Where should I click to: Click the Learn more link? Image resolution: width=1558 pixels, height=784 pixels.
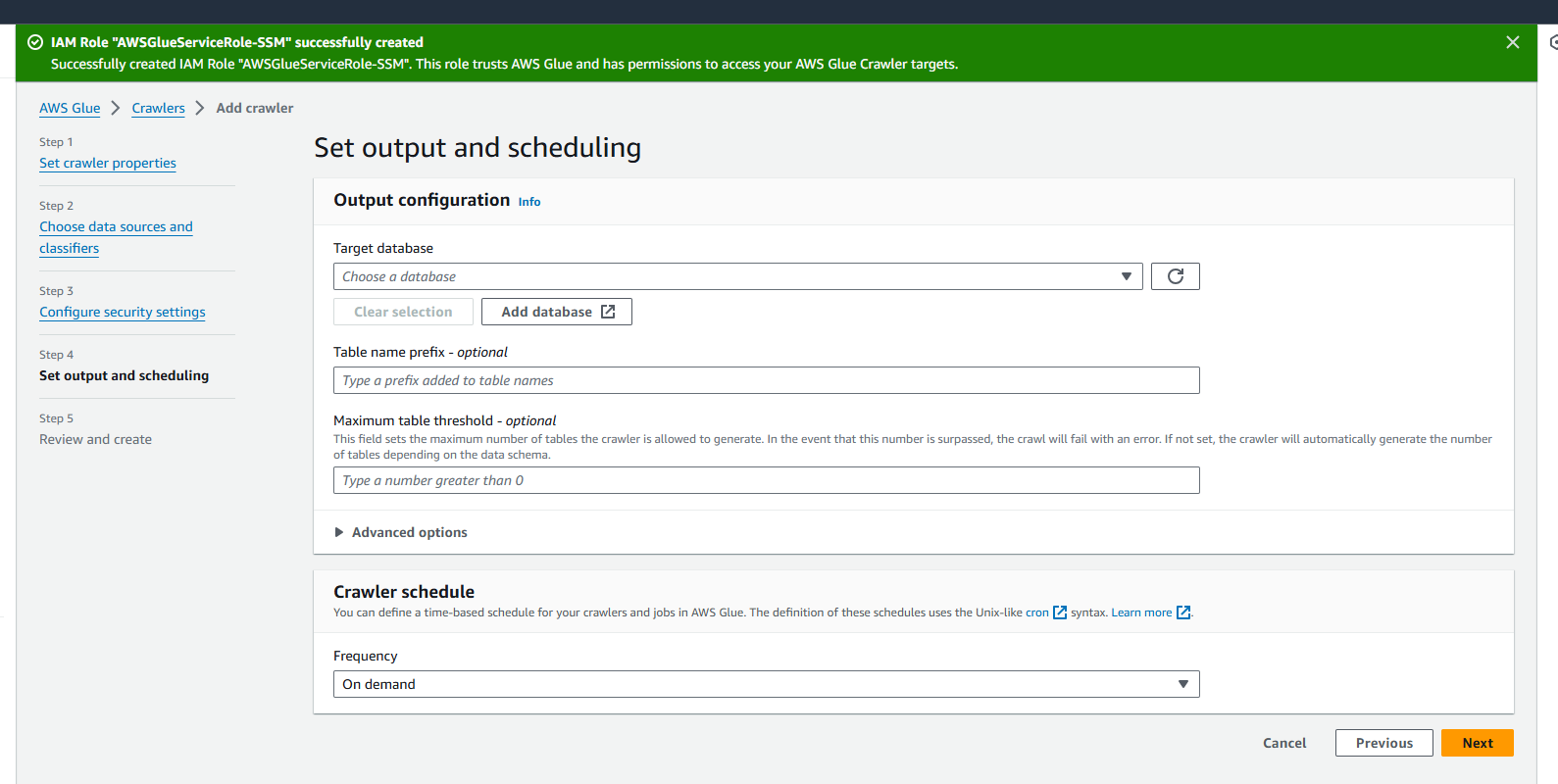tap(1141, 612)
